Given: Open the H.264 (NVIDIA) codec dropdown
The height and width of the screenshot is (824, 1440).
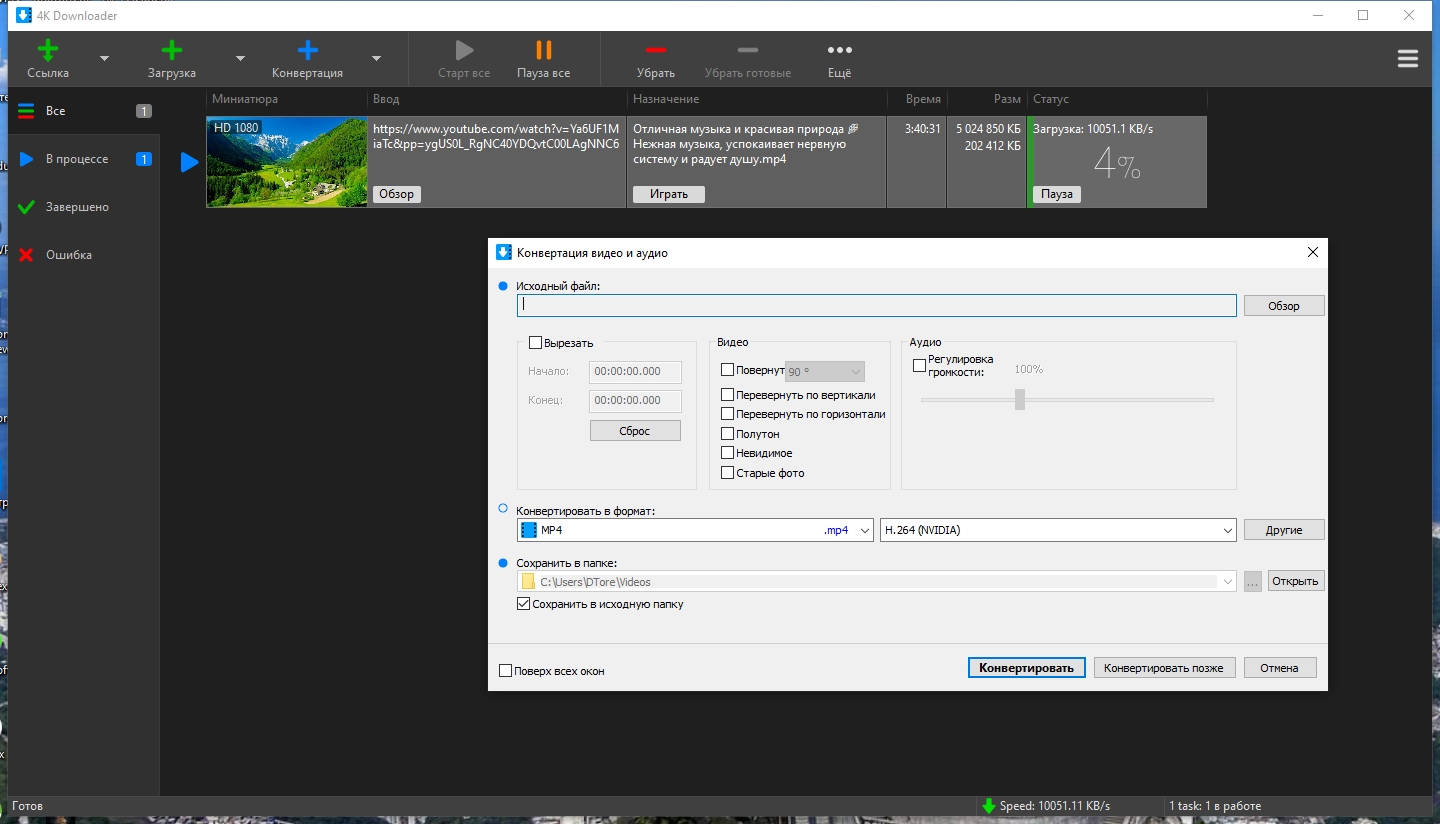Looking at the screenshot, I should [x=1227, y=530].
